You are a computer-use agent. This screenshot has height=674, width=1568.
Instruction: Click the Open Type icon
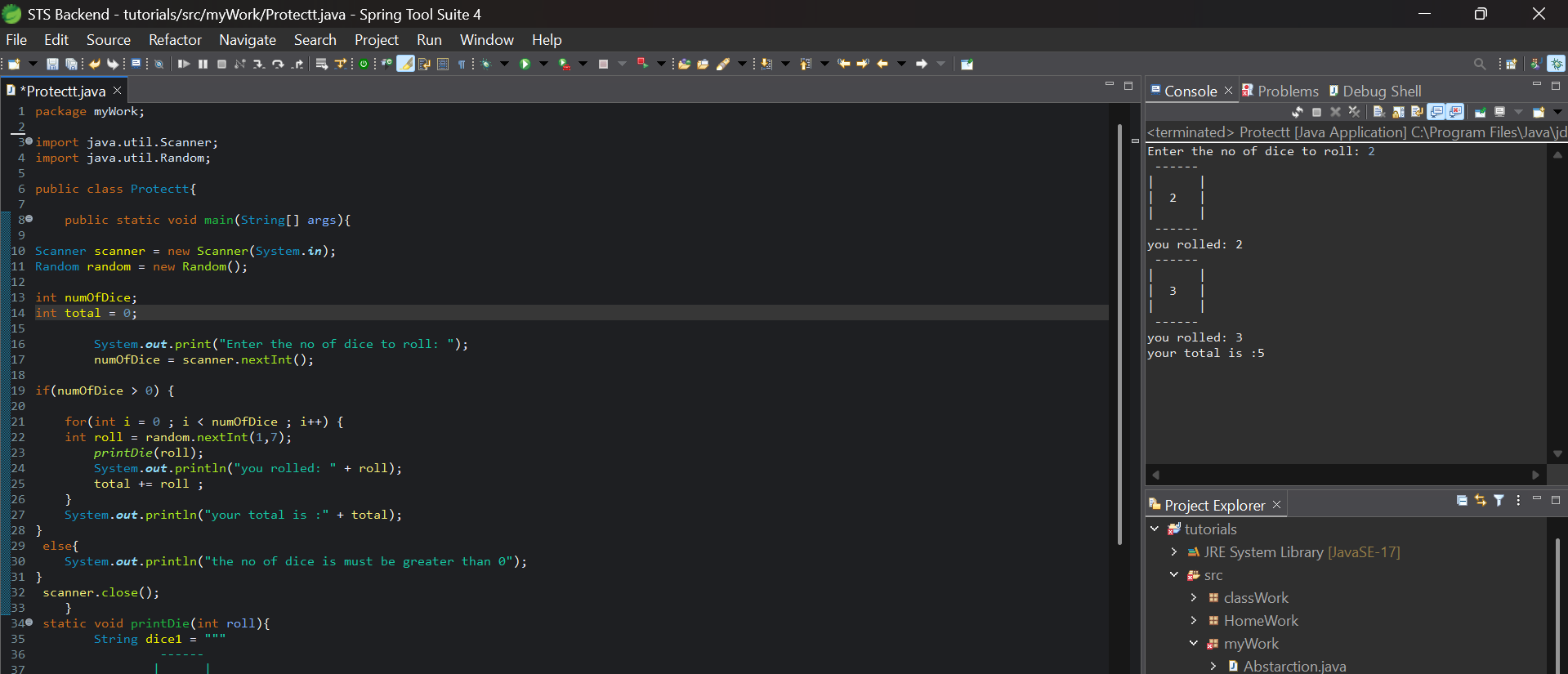click(683, 64)
